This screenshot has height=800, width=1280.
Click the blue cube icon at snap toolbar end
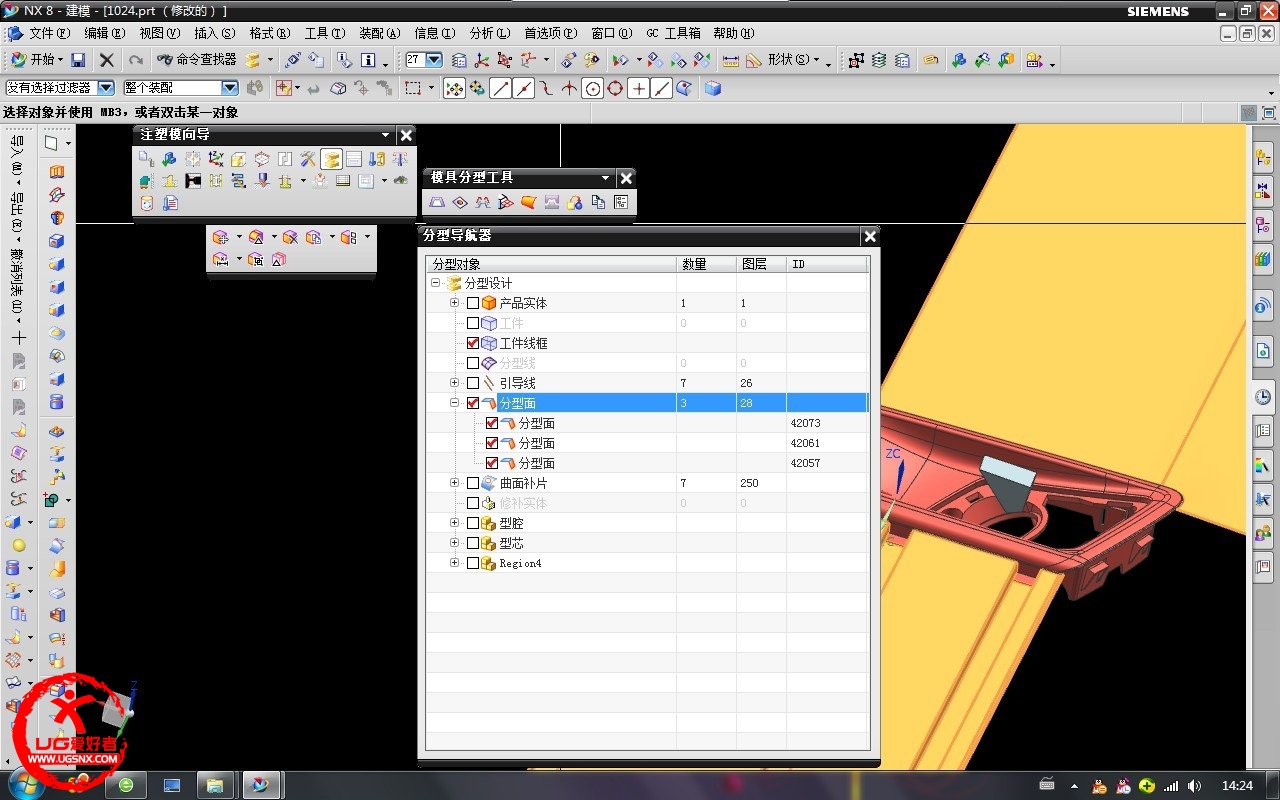tap(713, 88)
